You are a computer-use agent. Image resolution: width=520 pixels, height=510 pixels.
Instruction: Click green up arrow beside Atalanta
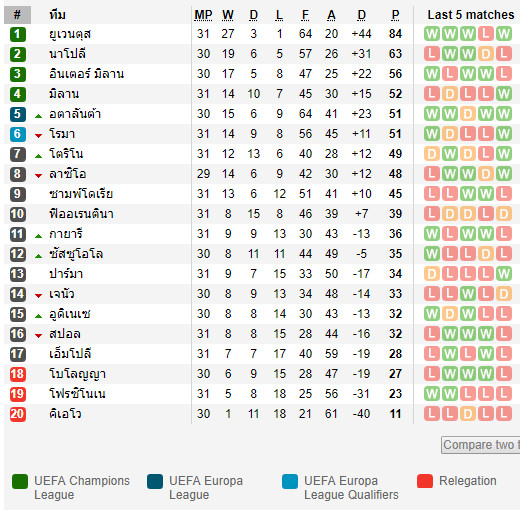(39, 116)
